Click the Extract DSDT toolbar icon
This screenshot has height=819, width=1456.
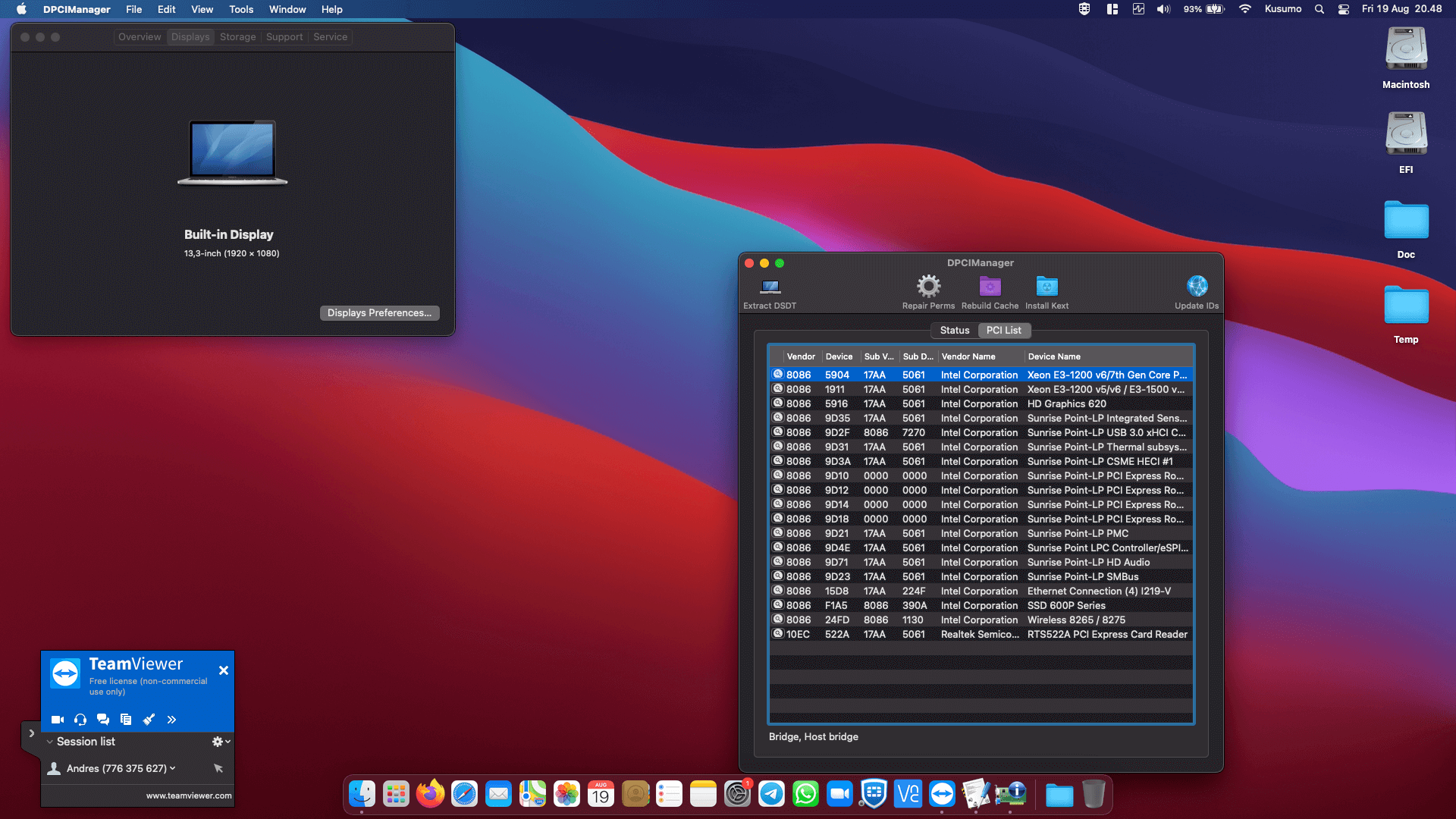click(770, 287)
